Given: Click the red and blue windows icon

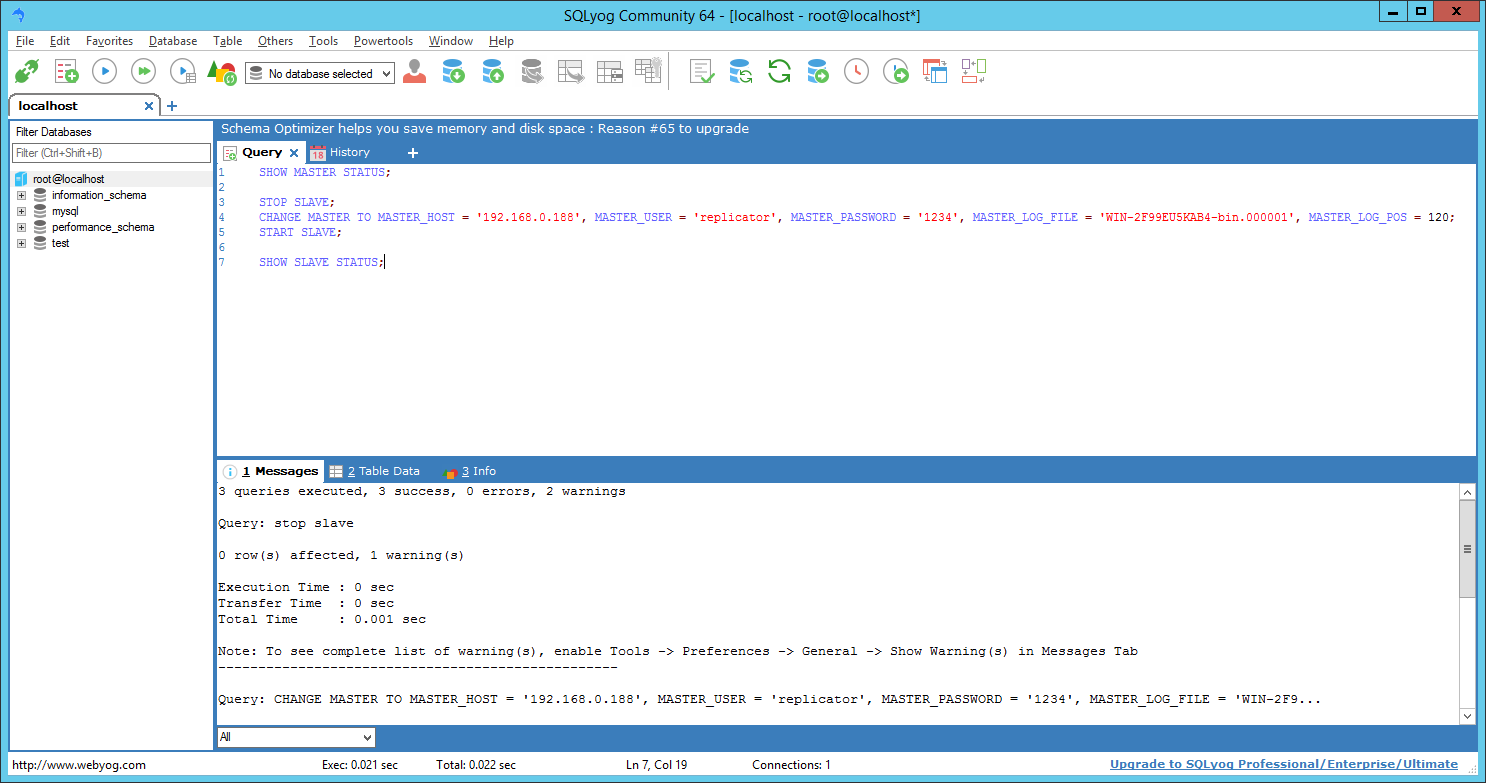Looking at the screenshot, I should click(935, 72).
